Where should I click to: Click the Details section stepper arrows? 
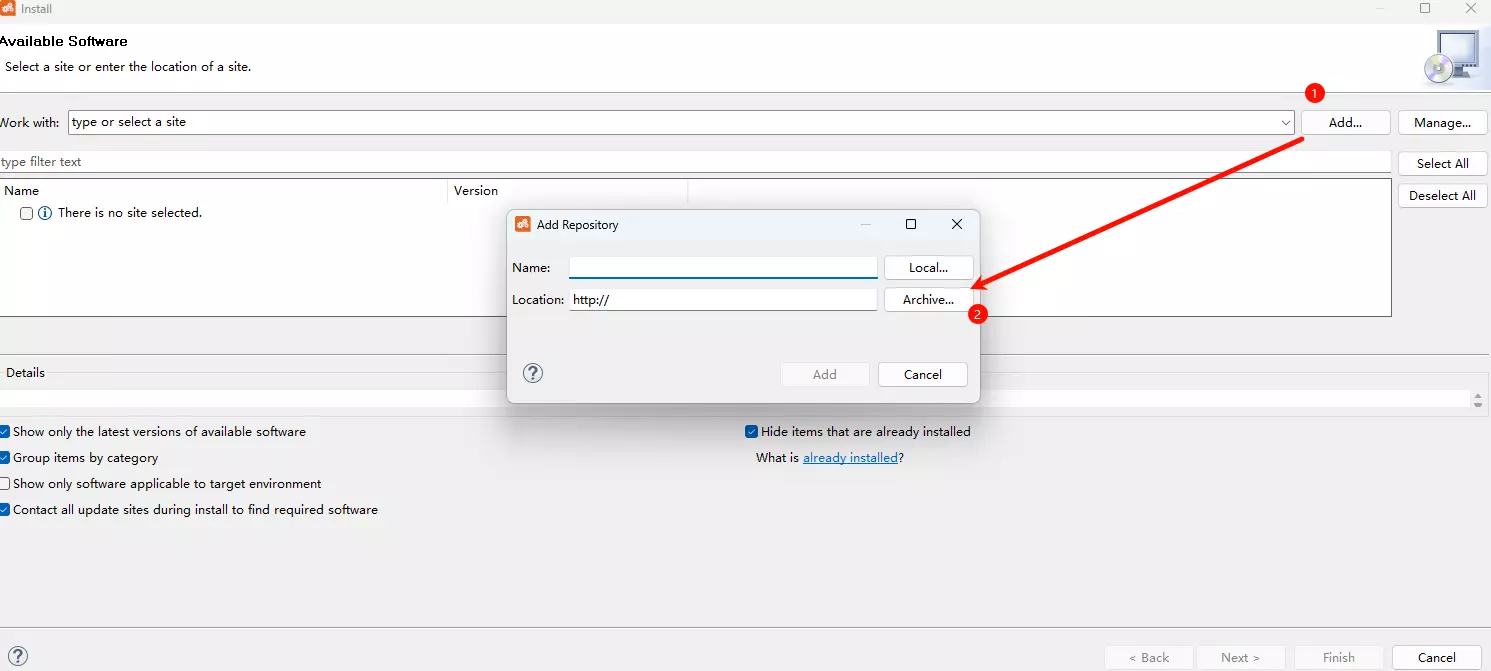pos(1477,400)
